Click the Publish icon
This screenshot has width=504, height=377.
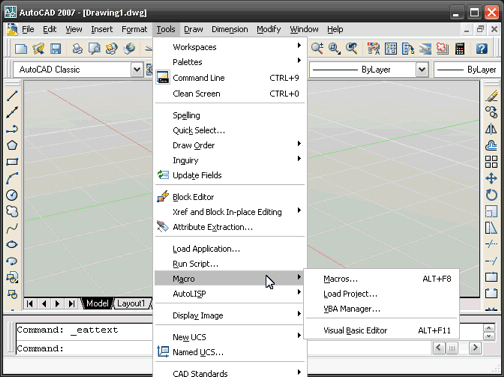click(111, 49)
